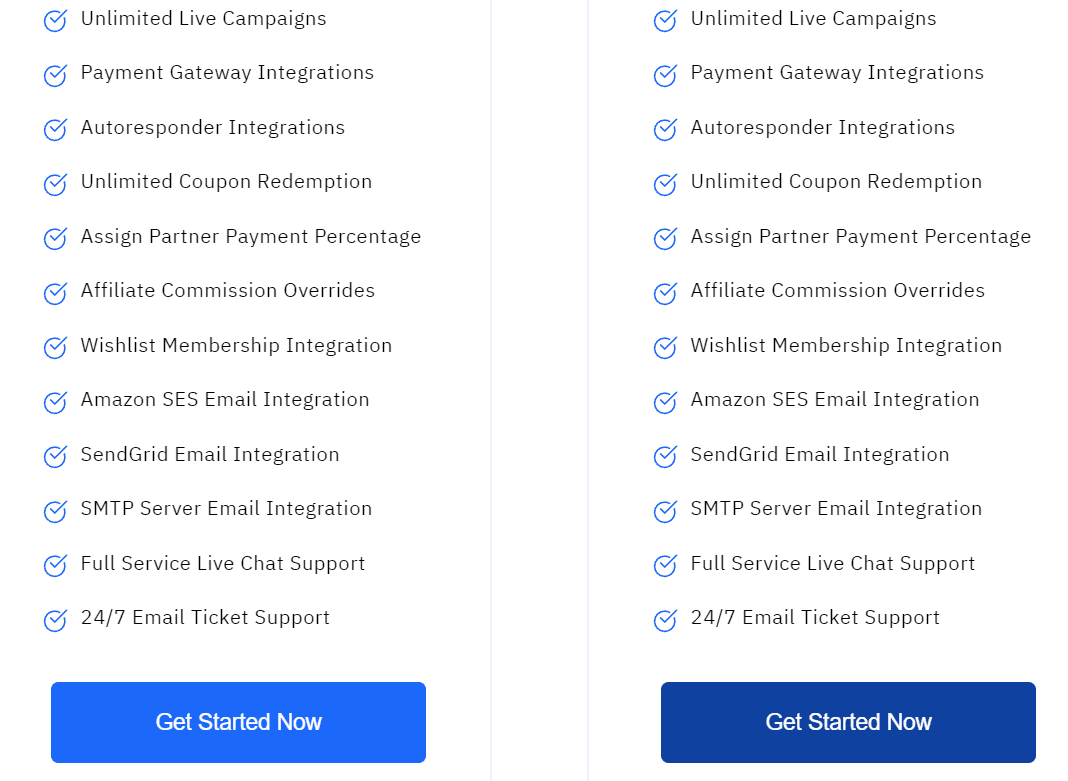
Task: Click check icon beside right Unlimited Coupon Redemption
Action: click(665, 184)
